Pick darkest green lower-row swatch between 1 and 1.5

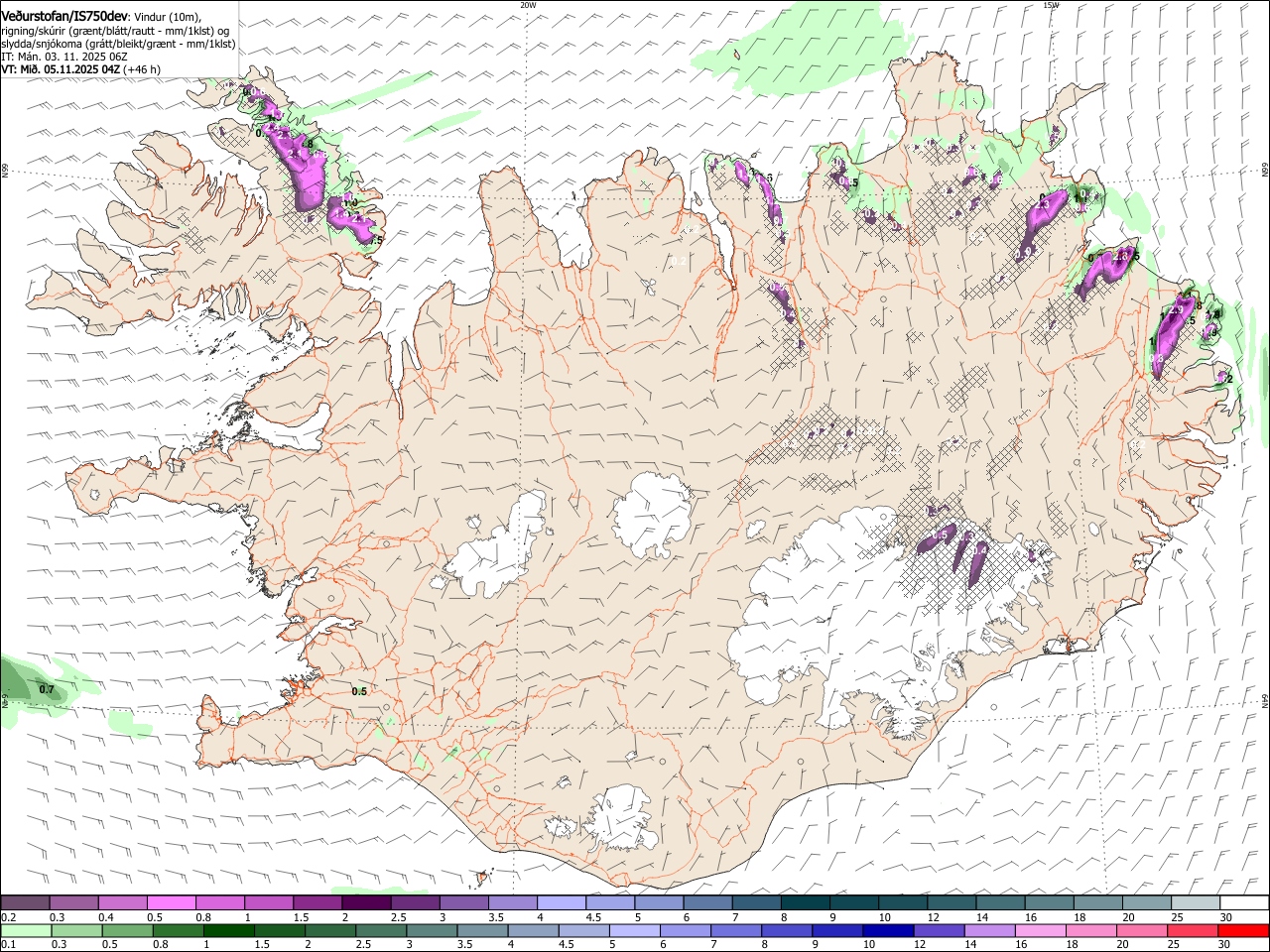[229, 931]
